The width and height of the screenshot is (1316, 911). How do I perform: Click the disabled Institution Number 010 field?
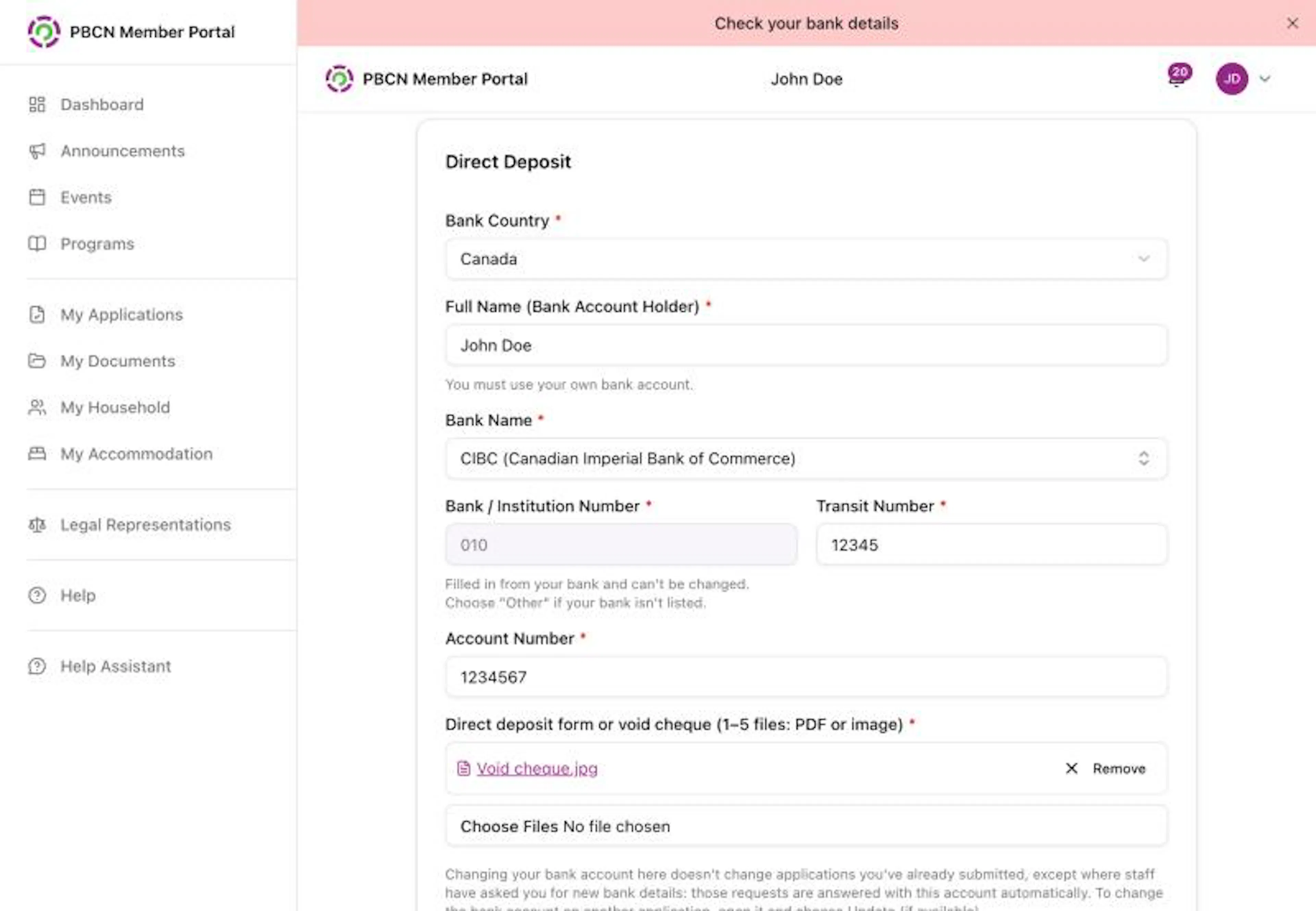coord(621,544)
